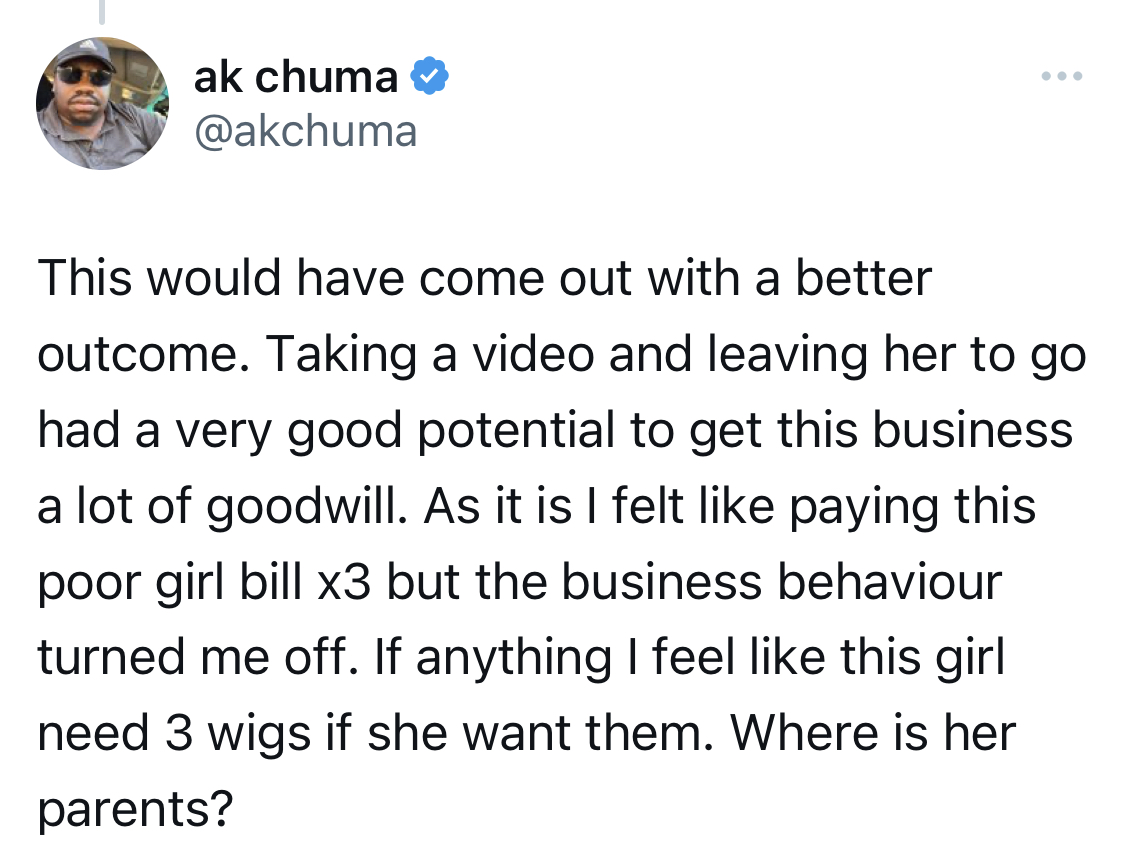Click the line starting 'turned me off'
Image resolution: width=1125 pixels, height=857 pixels.
click(x=521, y=657)
